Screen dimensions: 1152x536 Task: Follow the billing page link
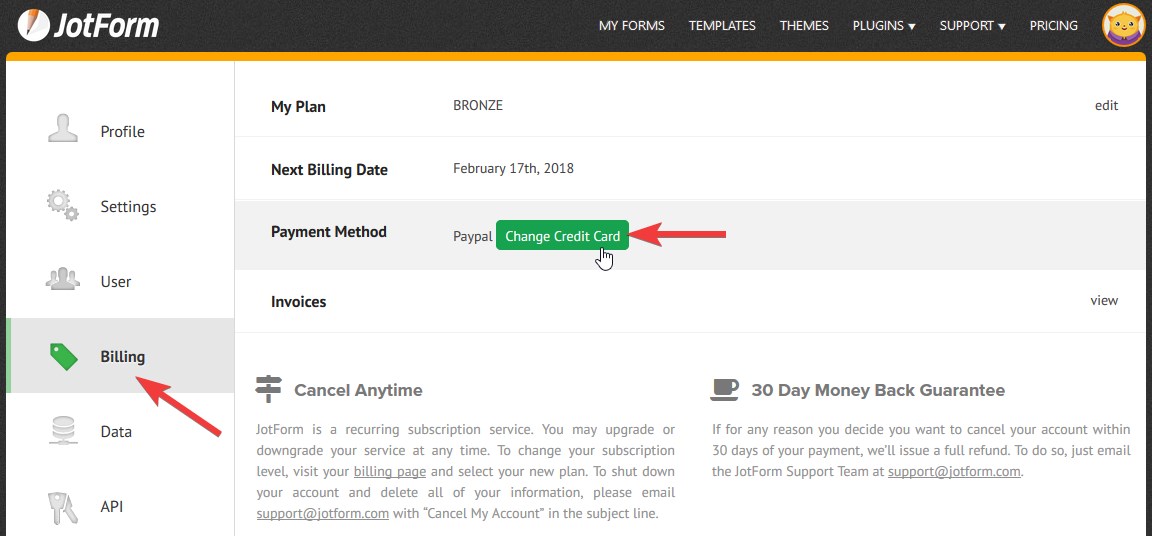tap(390, 471)
